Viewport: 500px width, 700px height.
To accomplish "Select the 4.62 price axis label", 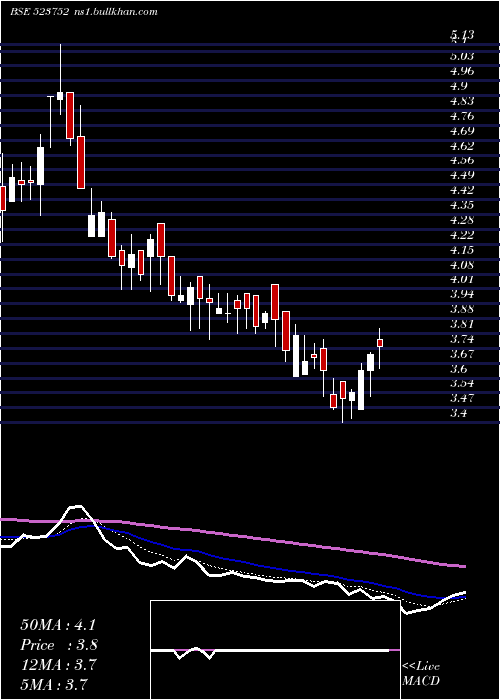I will (x=462, y=146).
